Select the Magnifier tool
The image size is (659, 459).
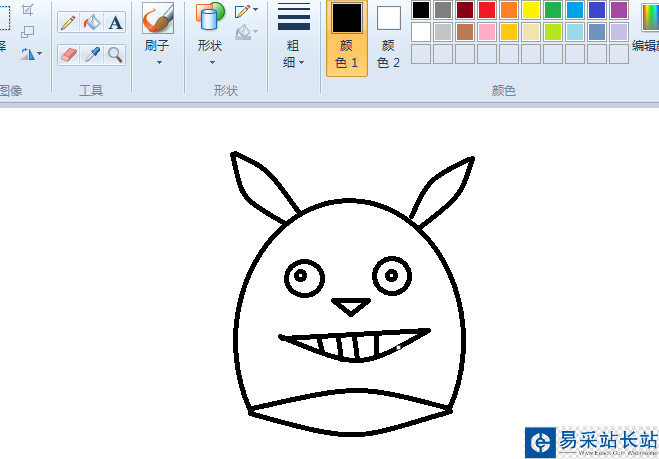coord(115,55)
